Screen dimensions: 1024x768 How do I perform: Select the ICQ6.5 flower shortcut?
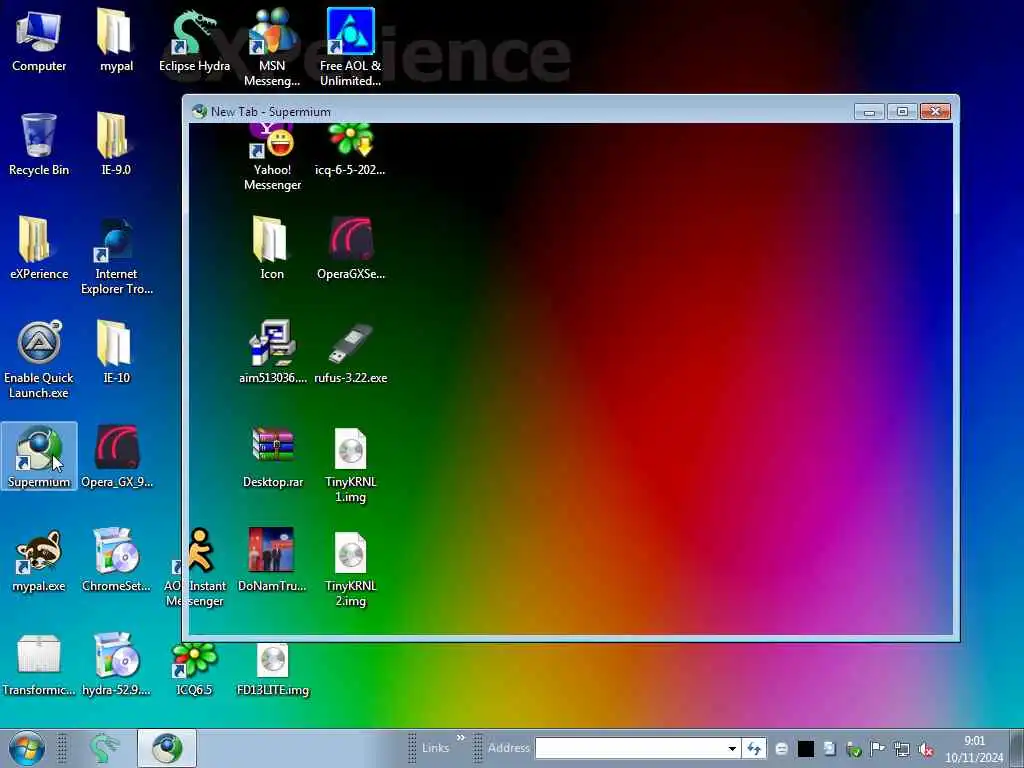(194, 669)
